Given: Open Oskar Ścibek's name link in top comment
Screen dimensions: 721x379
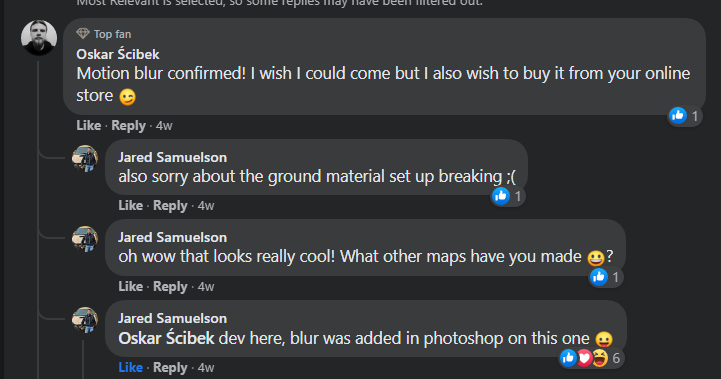Looking at the screenshot, I should click(118, 54).
